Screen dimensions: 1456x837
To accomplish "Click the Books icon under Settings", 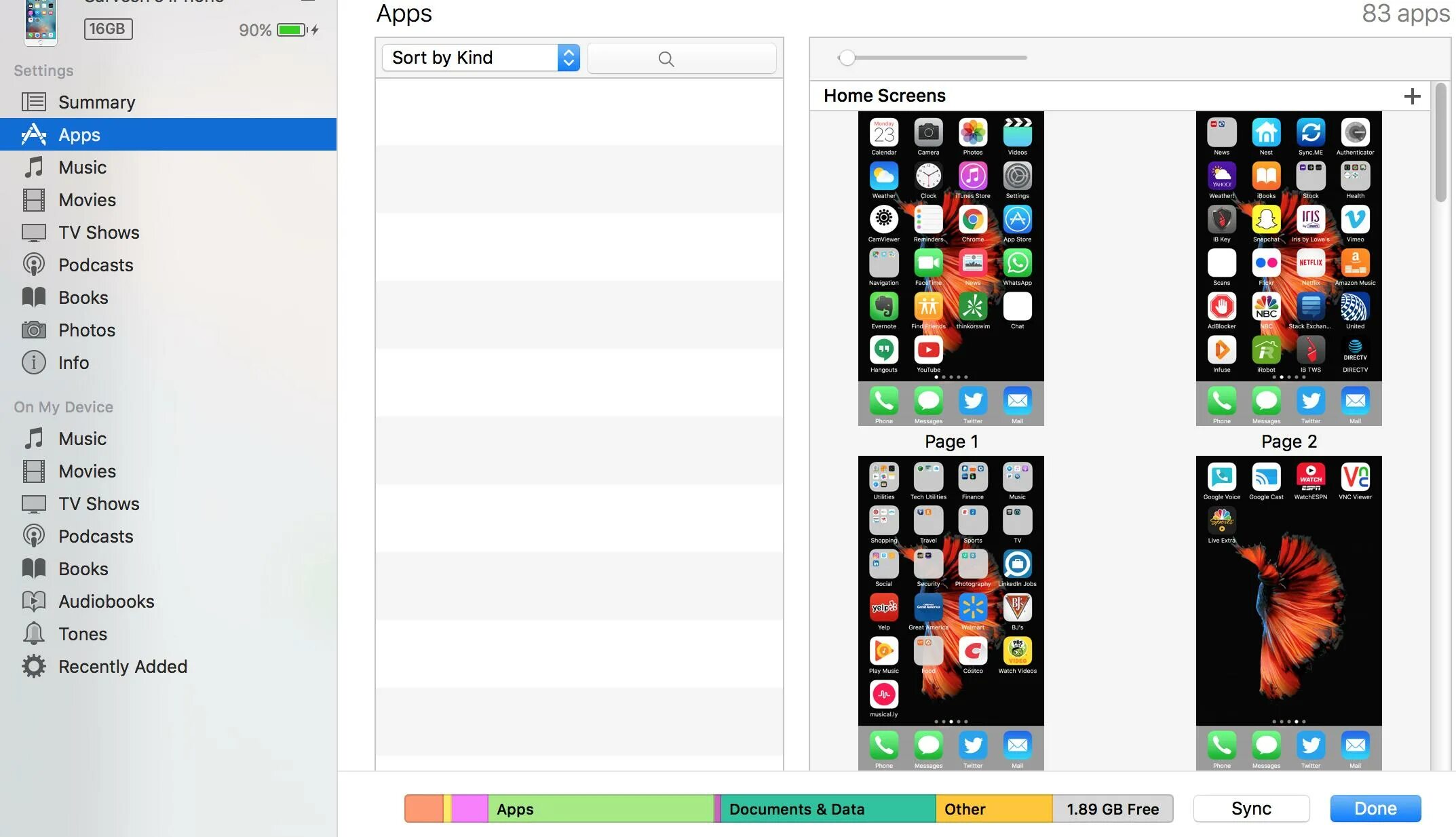I will [33, 297].
